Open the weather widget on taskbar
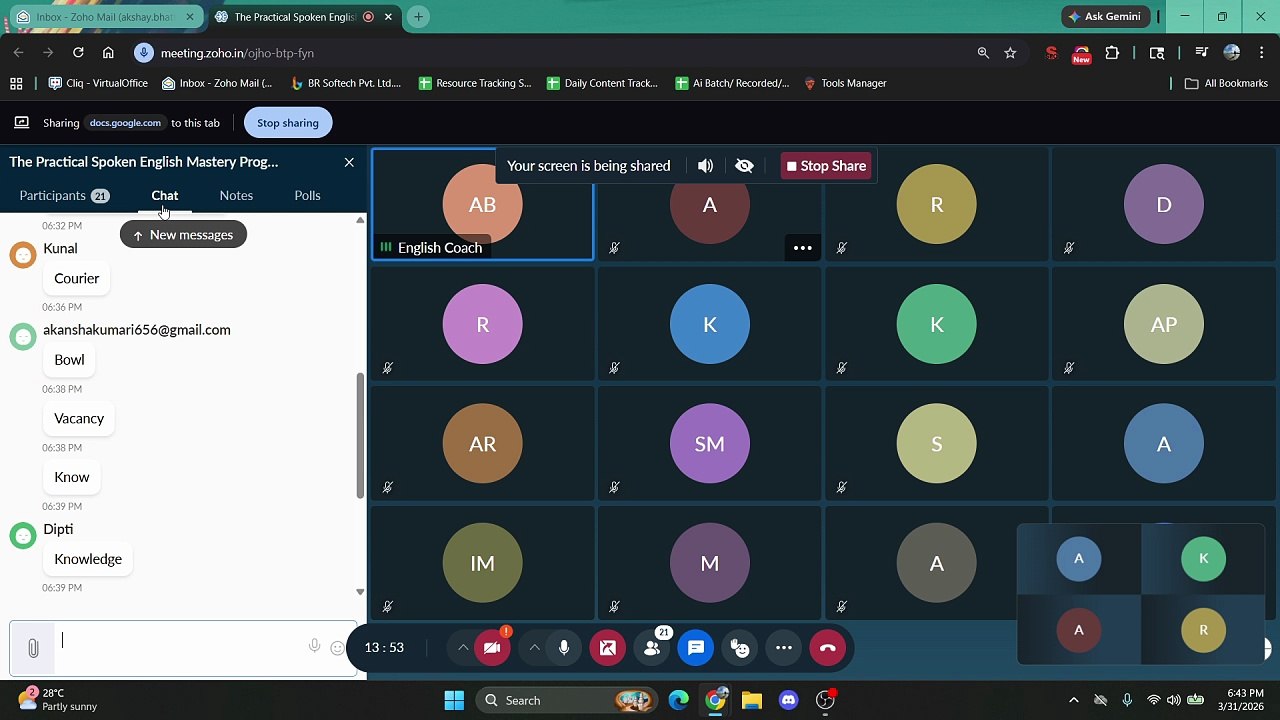This screenshot has width=1280, height=720. click(58, 700)
